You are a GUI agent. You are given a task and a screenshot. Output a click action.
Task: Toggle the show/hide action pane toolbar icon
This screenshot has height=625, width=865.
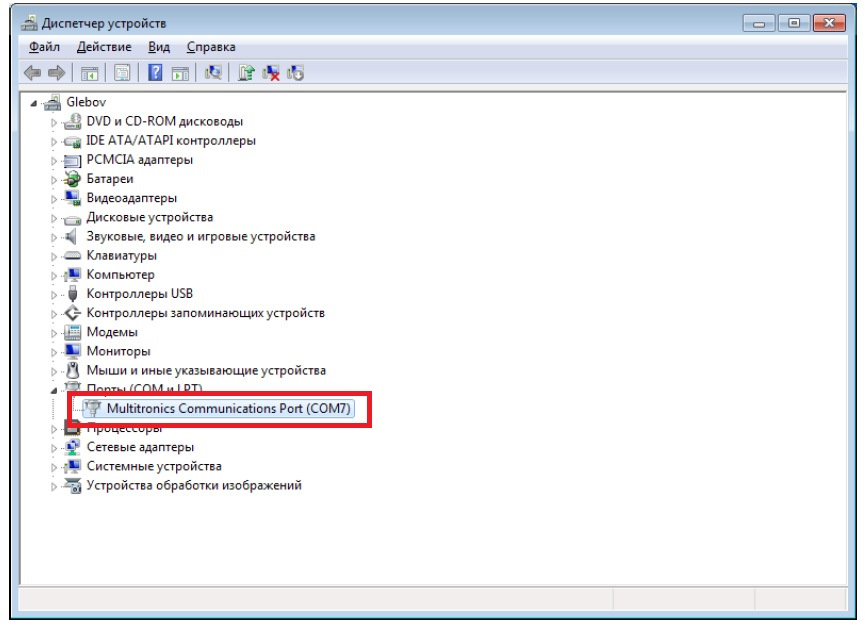pos(180,73)
